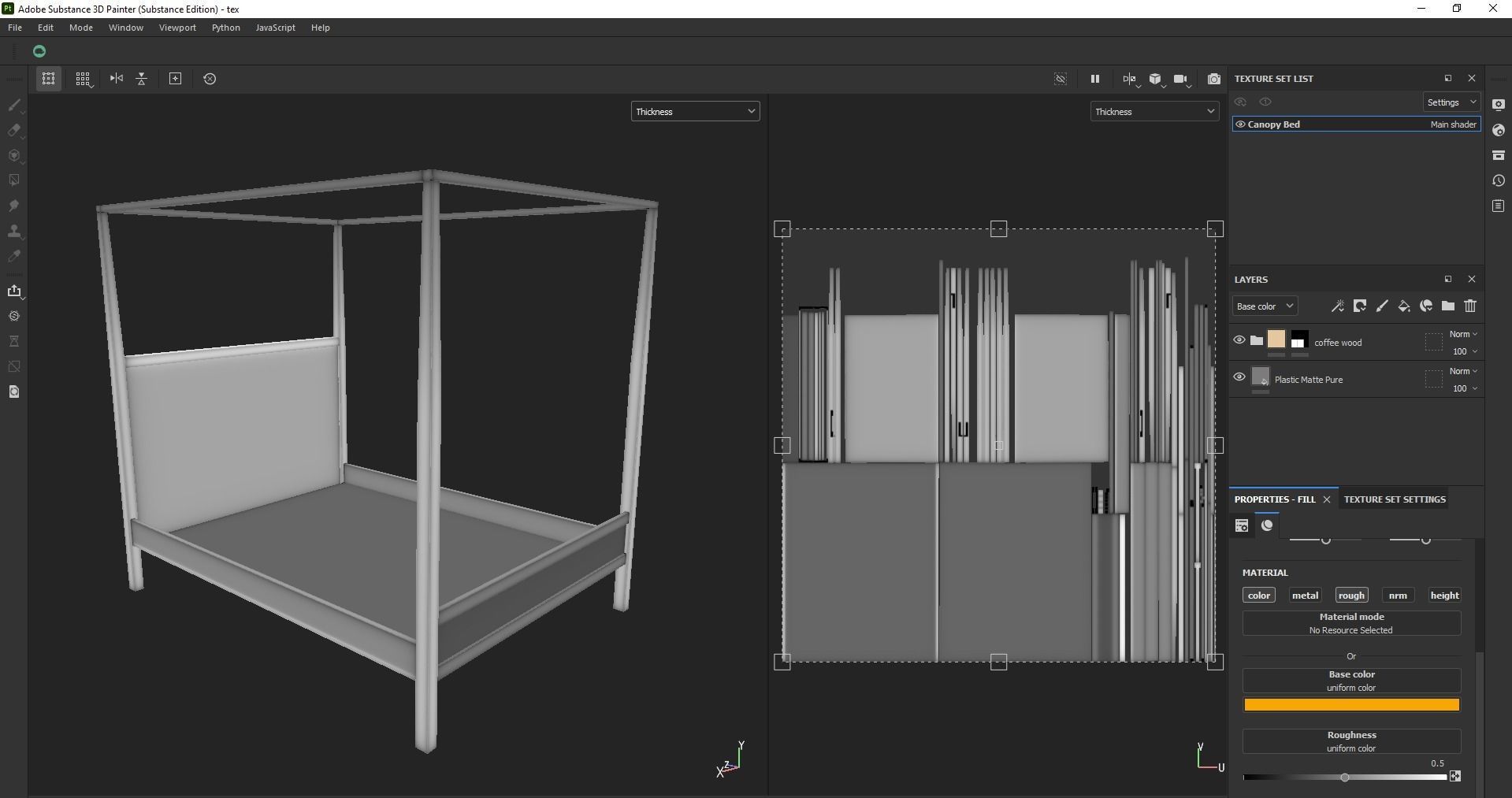Select the Smudge tool
Image resolution: width=1512 pixels, height=798 pixels.
point(14,206)
